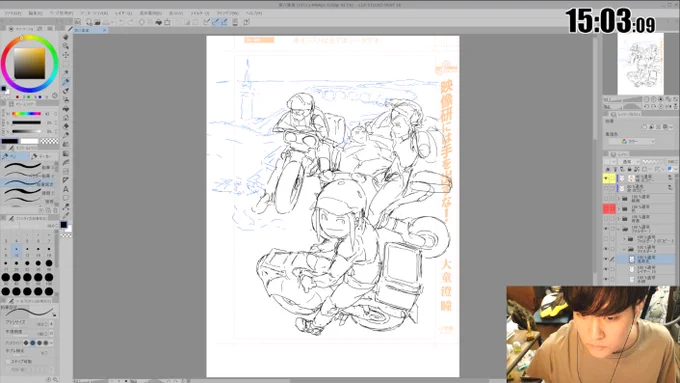
Task: Select the Move layer cross-arrow tool
Action: 65,55
